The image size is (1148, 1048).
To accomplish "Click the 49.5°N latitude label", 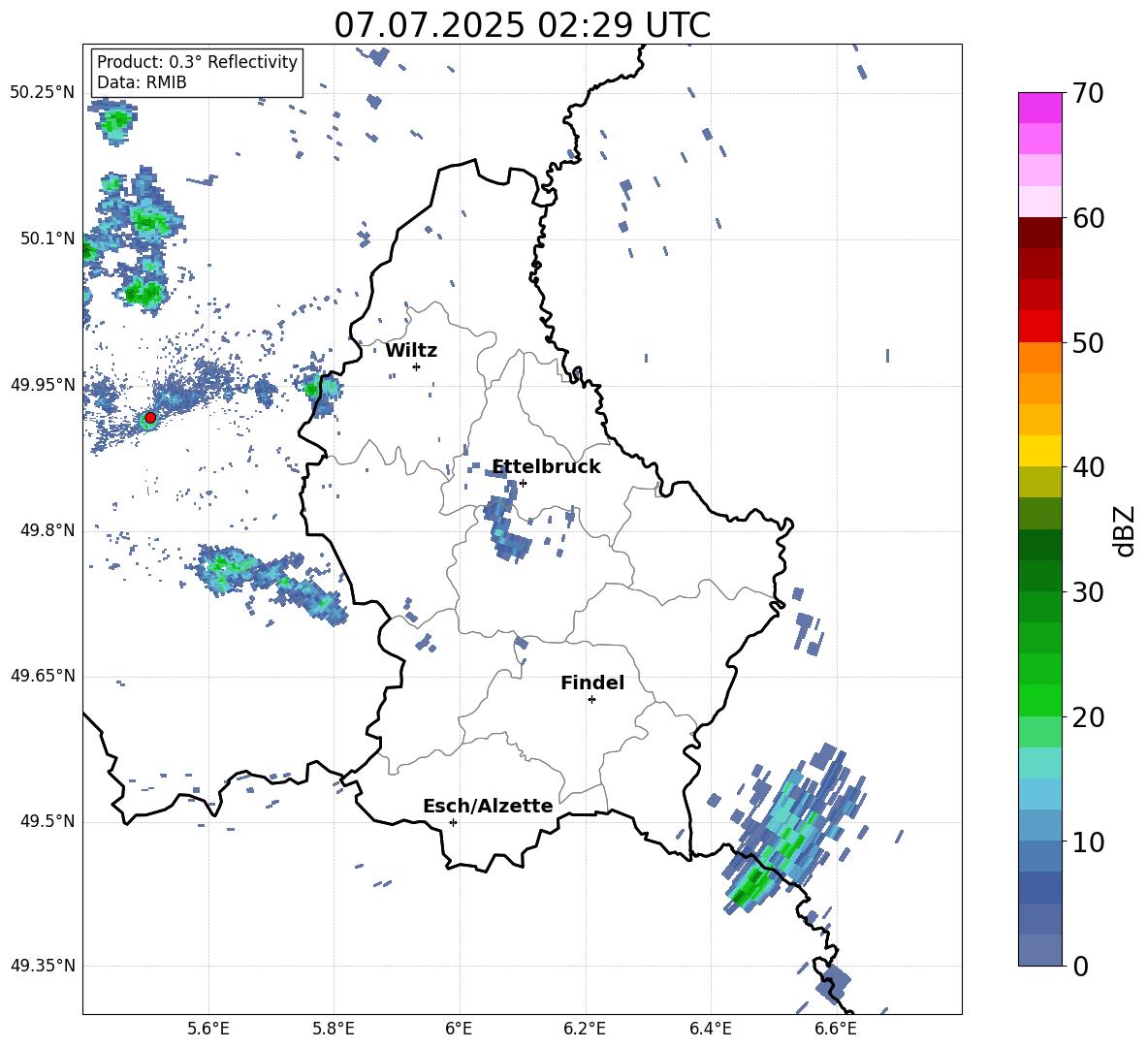I will coord(48,821).
